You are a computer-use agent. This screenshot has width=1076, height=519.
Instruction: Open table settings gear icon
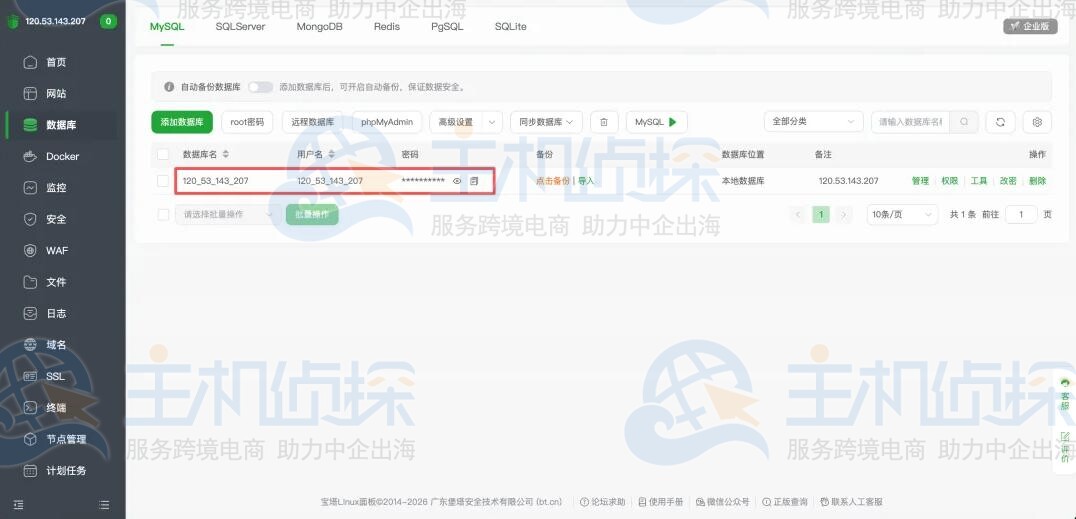(1037, 122)
